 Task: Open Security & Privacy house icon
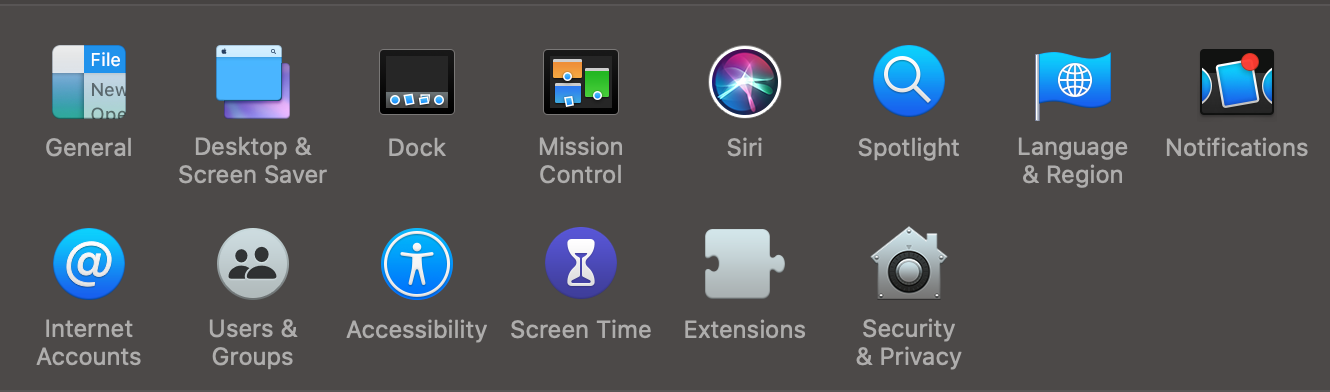click(x=909, y=264)
